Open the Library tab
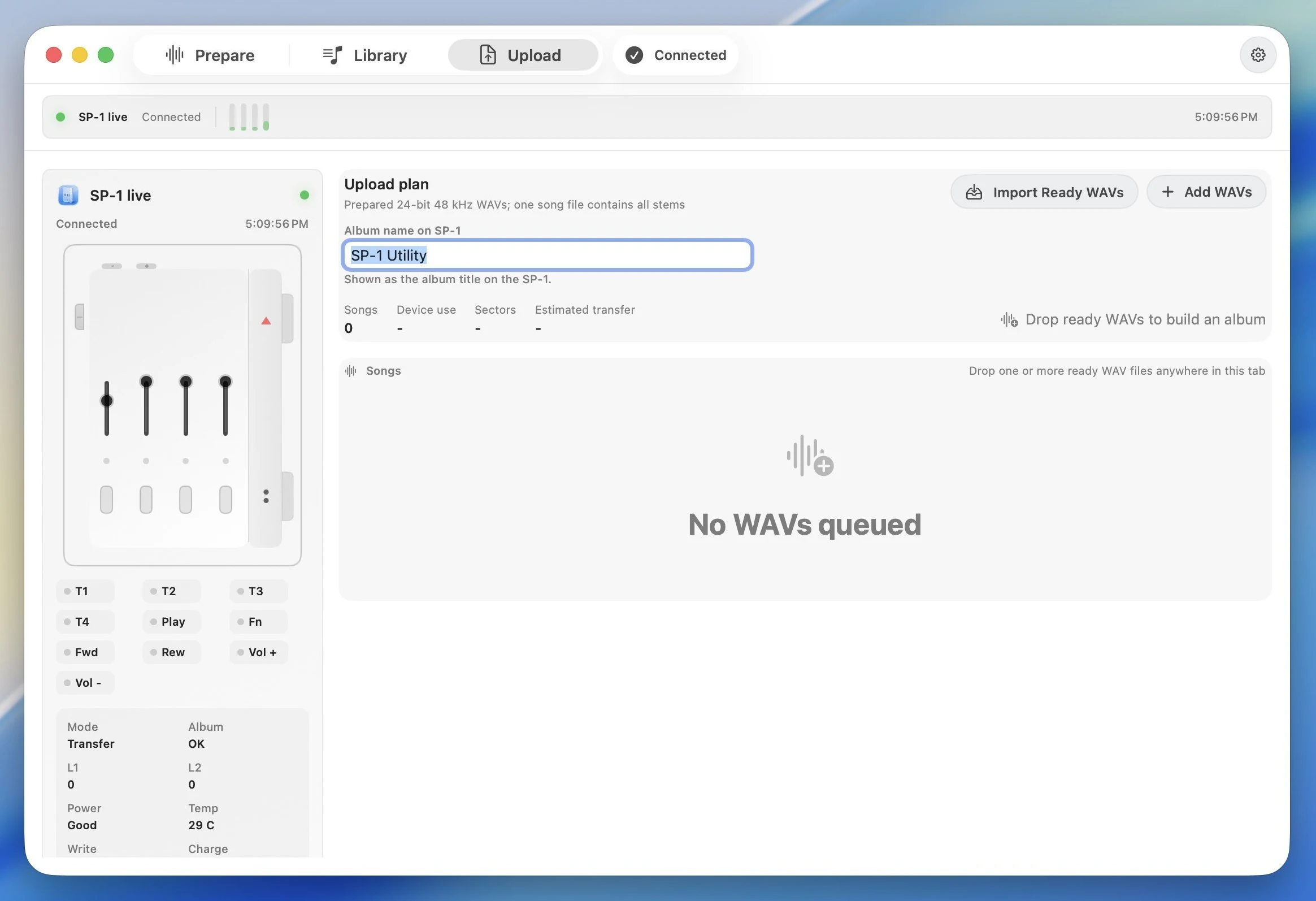This screenshot has width=1316, height=901. pos(364,55)
